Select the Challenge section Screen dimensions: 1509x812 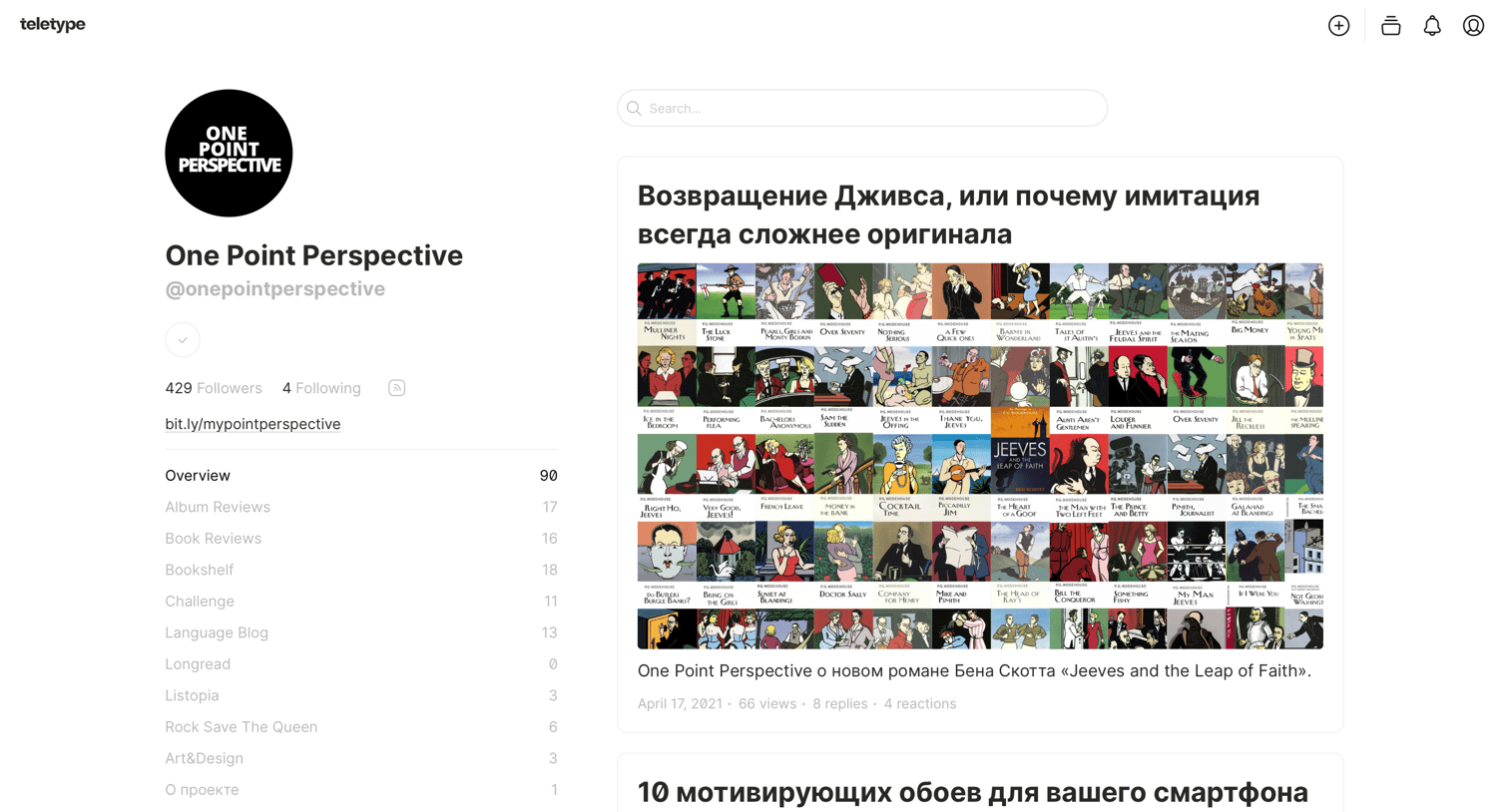[x=361, y=602]
